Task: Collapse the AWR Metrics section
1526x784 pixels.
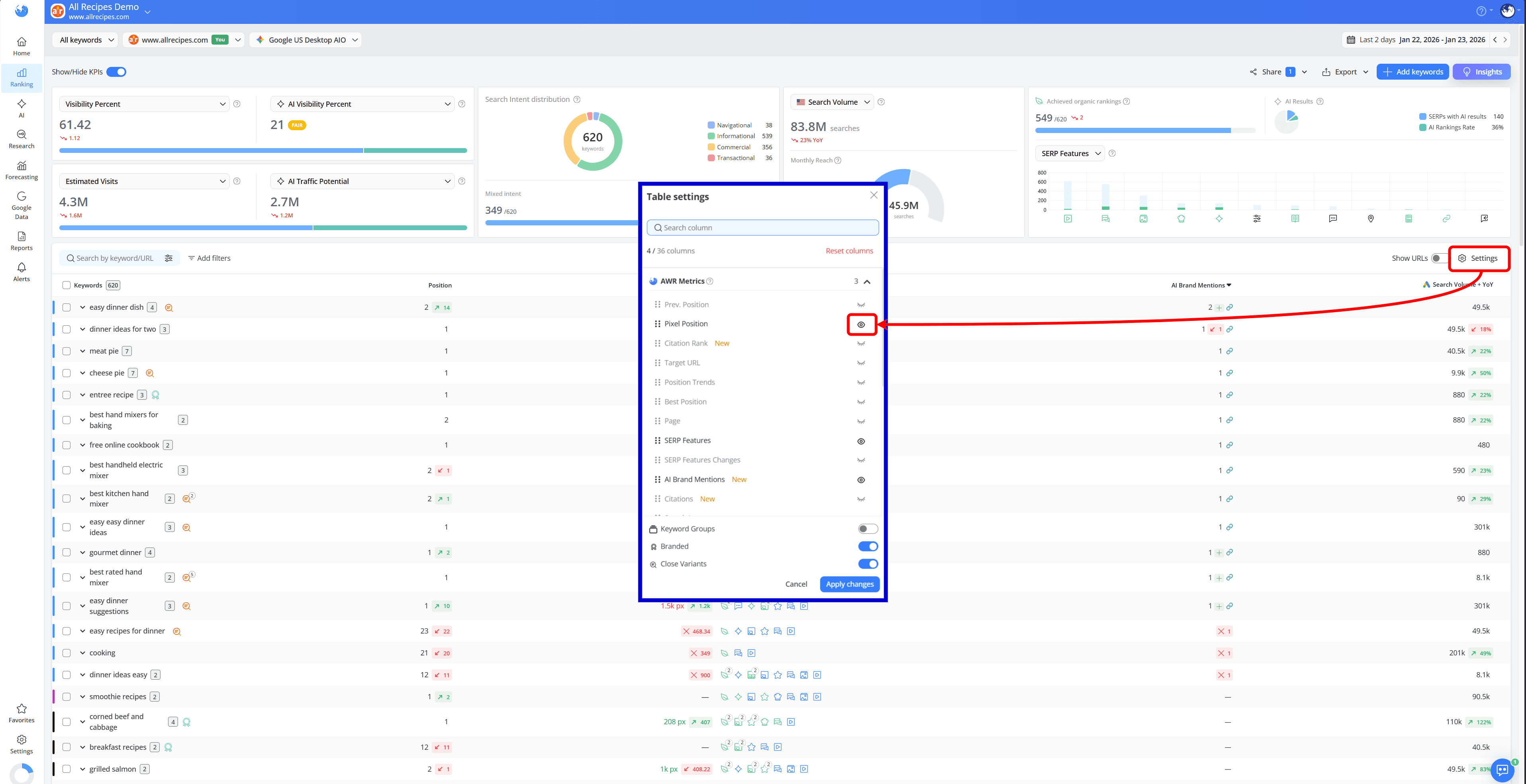Action: pos(867,282)
